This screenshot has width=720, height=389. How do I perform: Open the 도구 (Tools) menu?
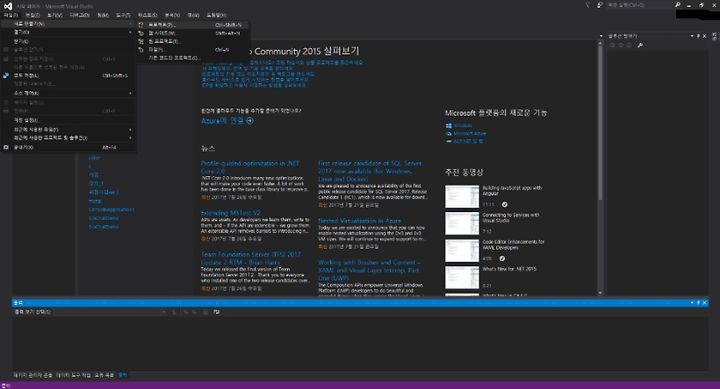coord(123,15)
